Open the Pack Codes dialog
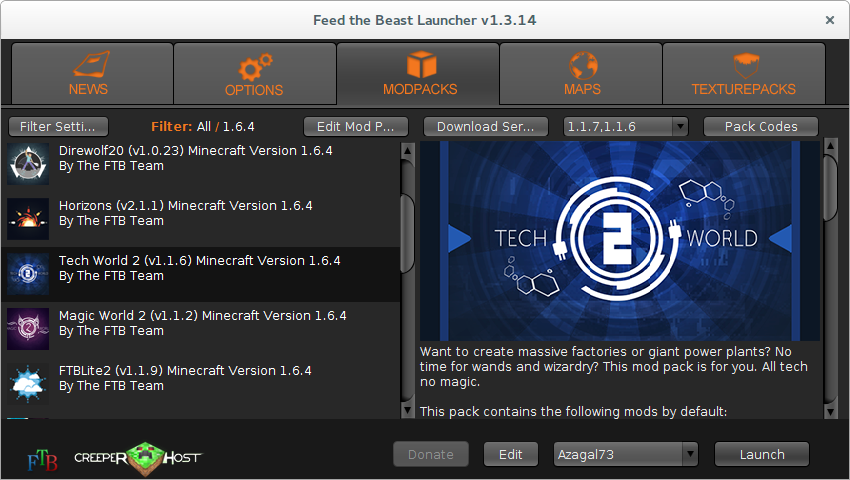The height and width of the screenshot is (480, 850). [x=761, y=127]
